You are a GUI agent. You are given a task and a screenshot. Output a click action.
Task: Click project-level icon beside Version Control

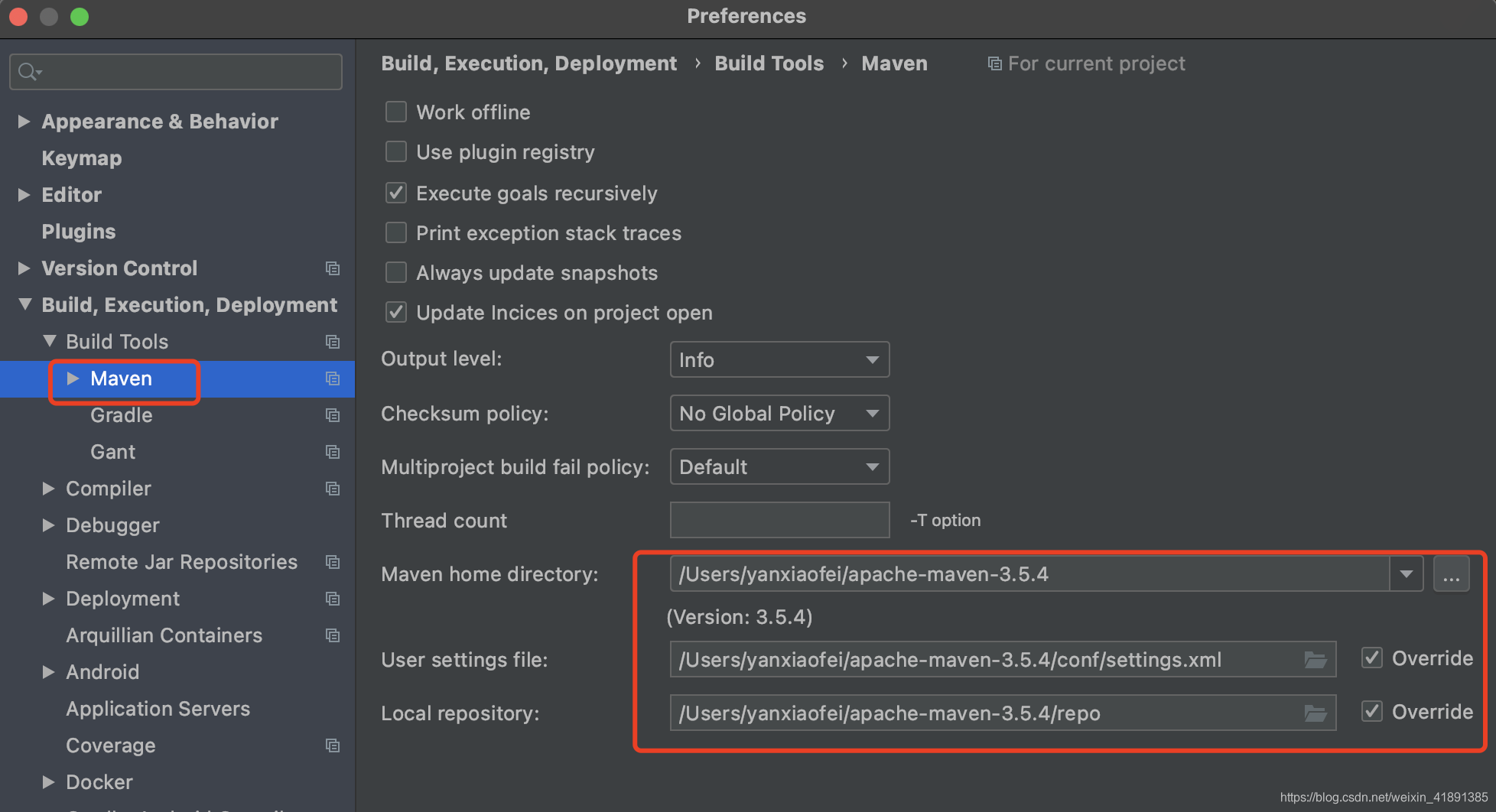(333, 268)
